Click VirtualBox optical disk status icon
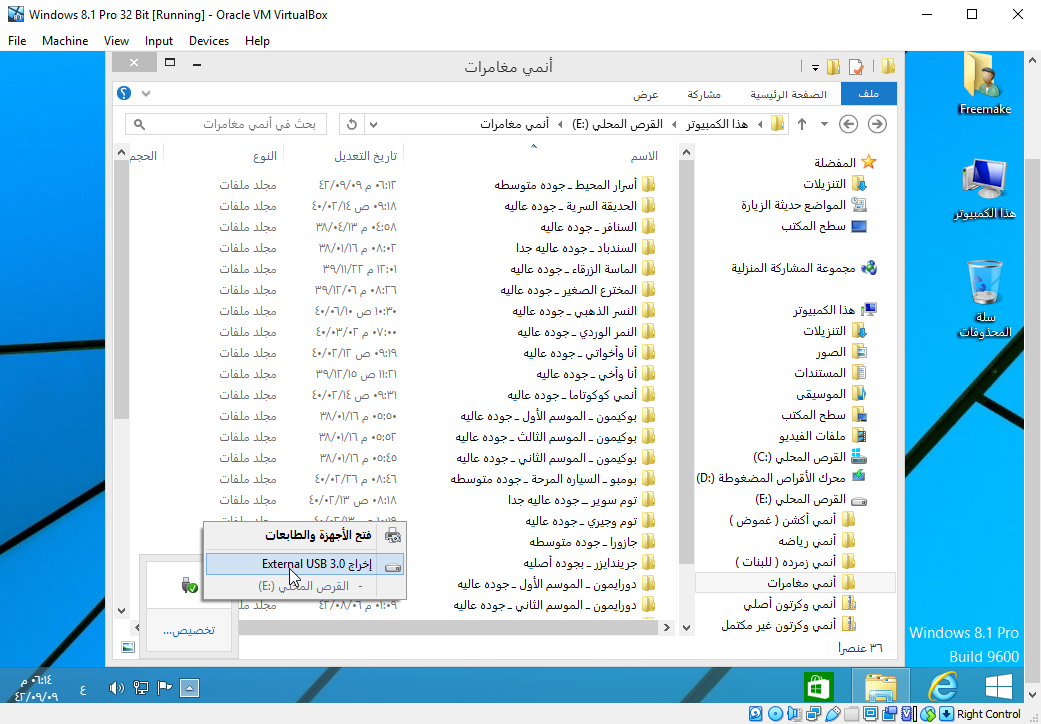 point(775,714)
